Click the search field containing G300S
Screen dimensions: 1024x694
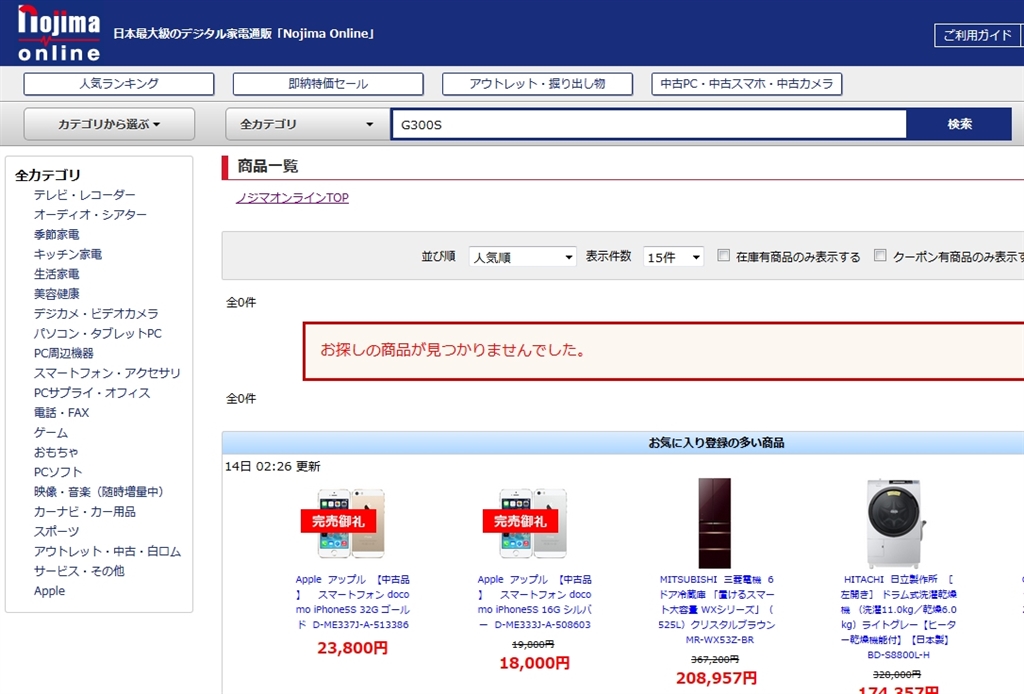click(649, 124)
